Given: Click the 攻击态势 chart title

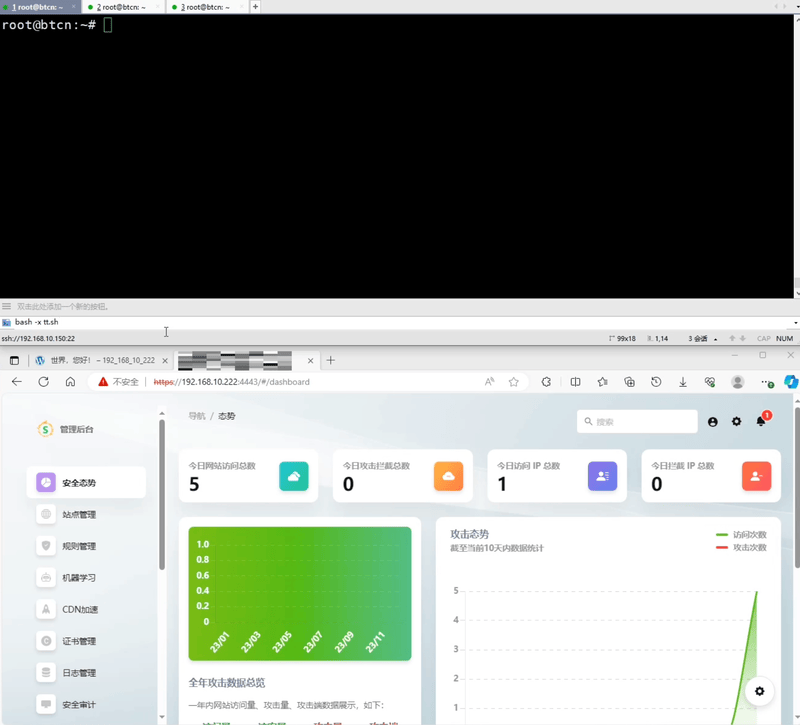Looking at the screenshot, I should click(469, 534).
